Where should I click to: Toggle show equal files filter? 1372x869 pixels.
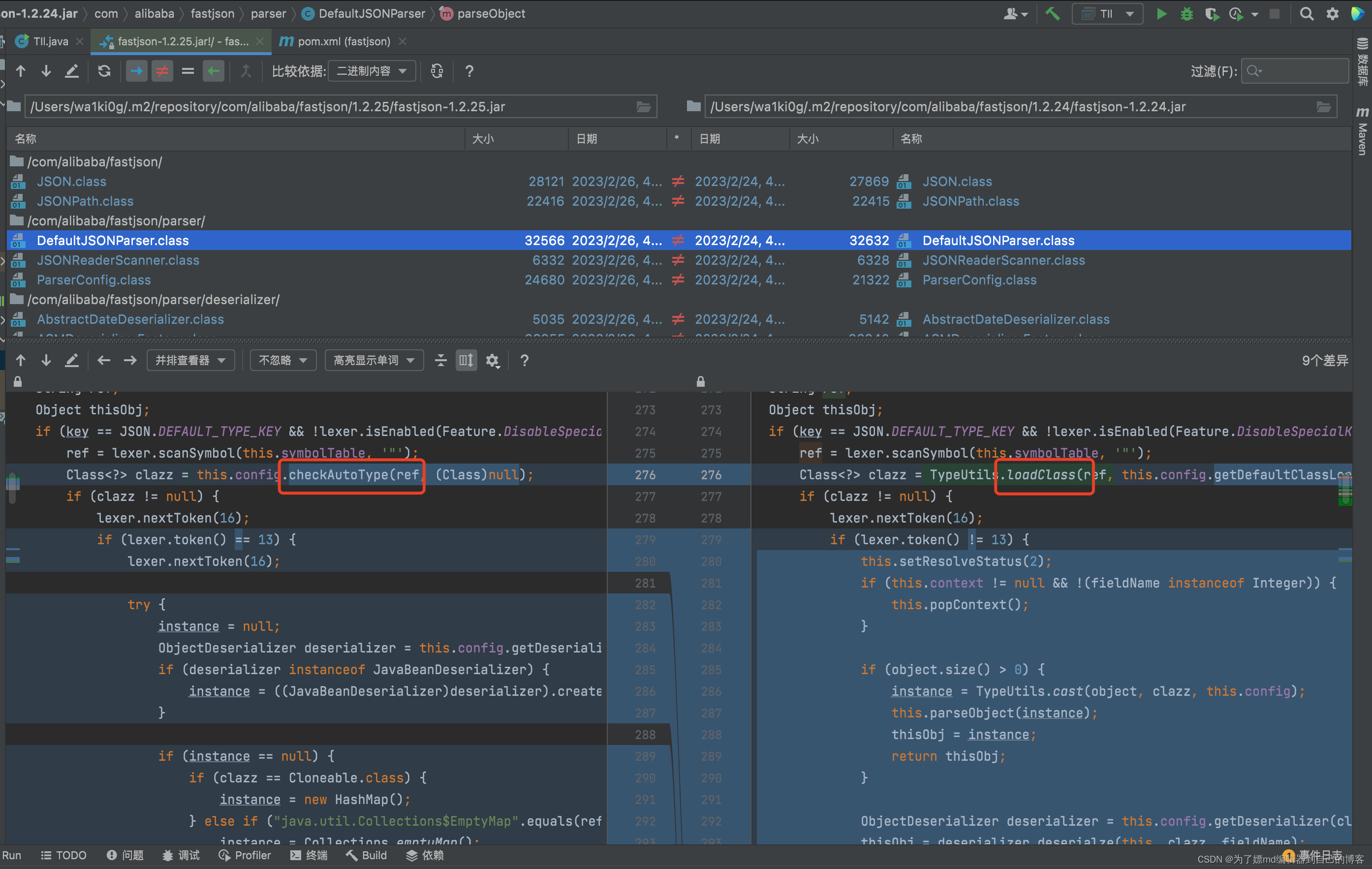[x=188, y=71]
